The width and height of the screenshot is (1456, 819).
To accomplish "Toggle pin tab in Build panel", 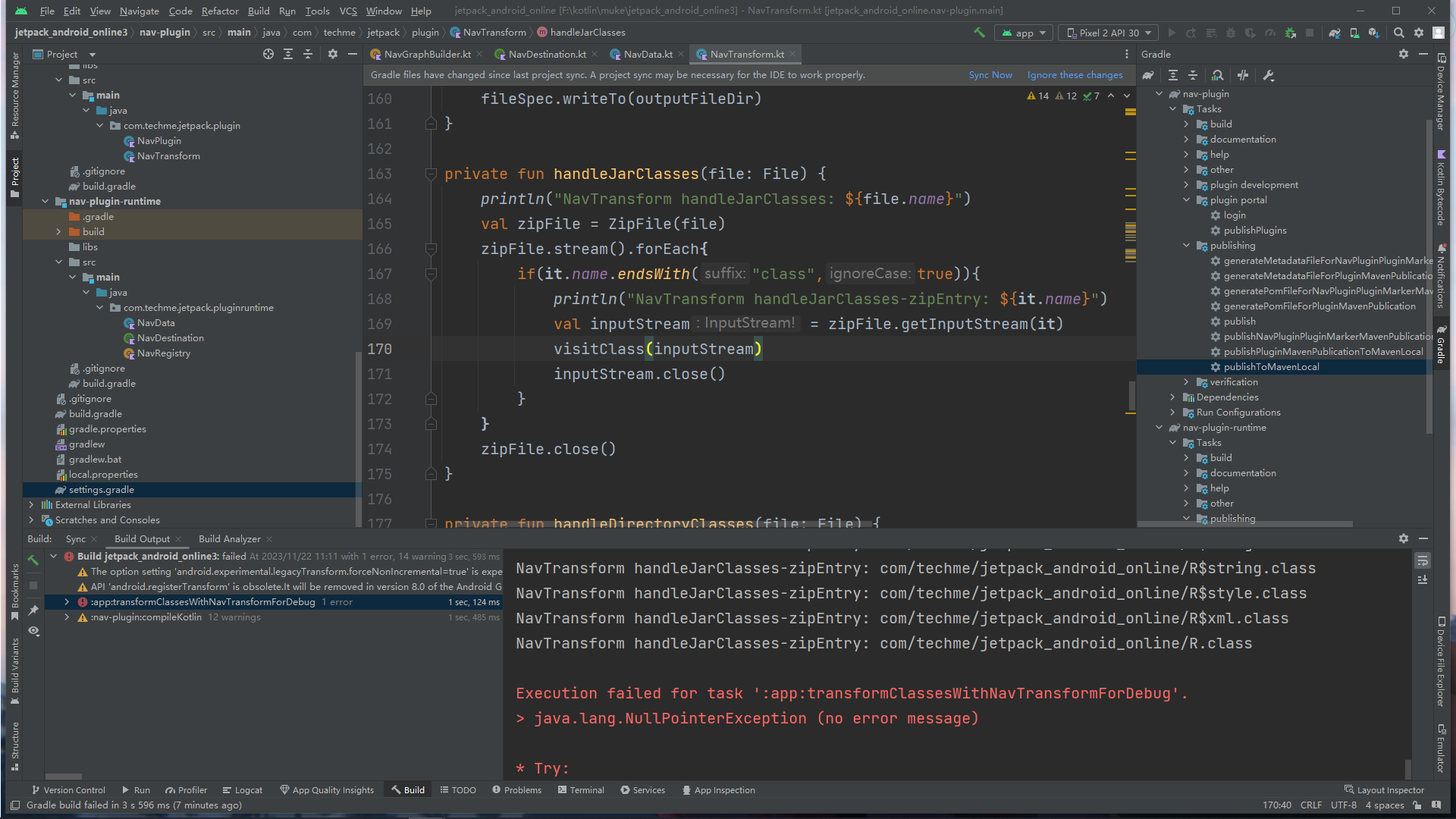I will coord(33,610).
